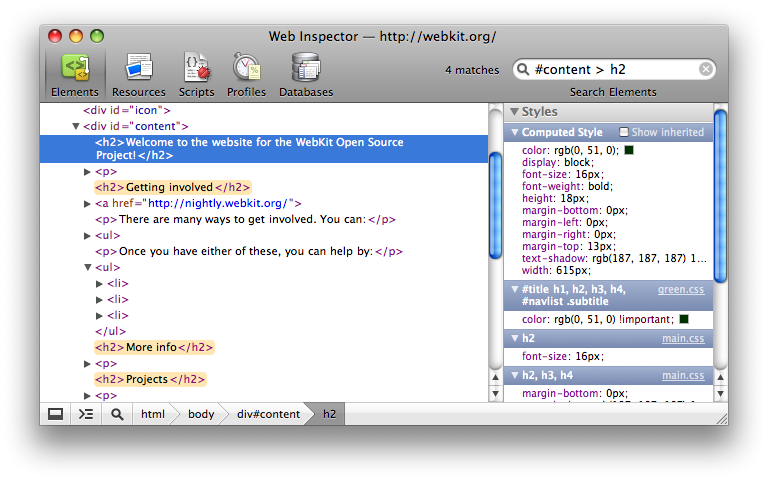Show the console using the status bar icon
This screenshot has height=480, width=768.
(x=86, y=414)
